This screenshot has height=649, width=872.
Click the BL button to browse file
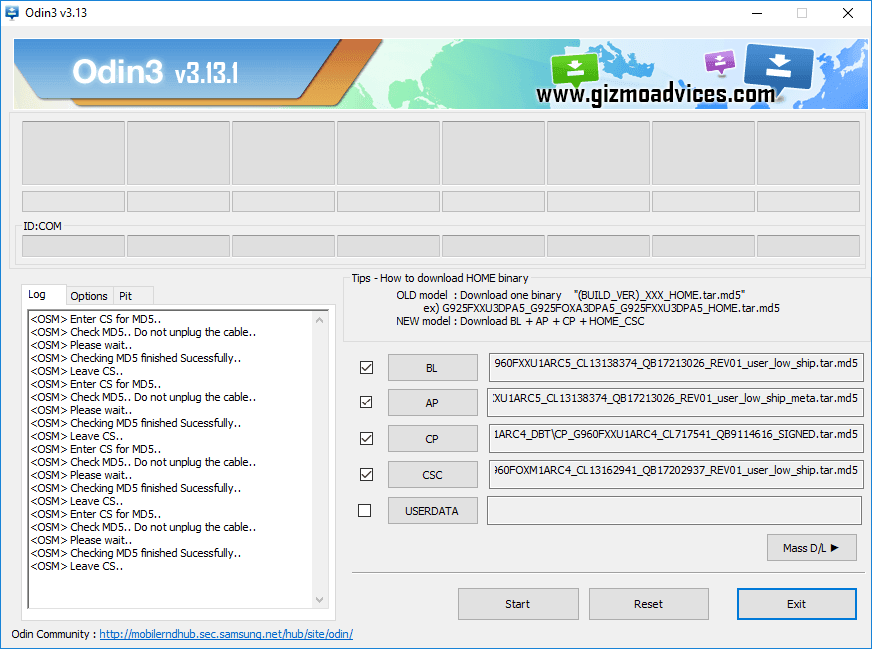coord(432,368)
